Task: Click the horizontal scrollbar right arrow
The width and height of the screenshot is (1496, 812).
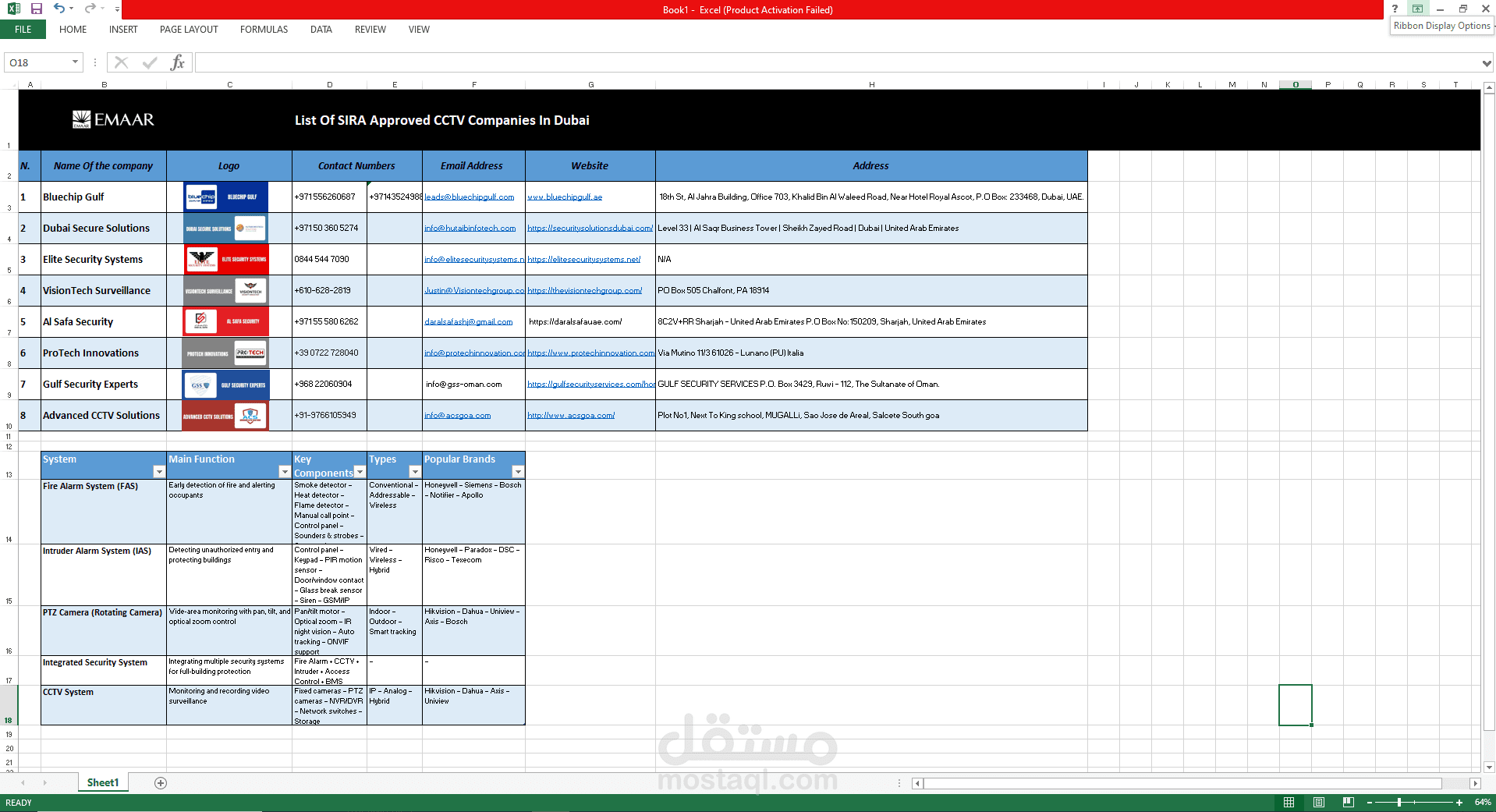Action: (1474, 783)
